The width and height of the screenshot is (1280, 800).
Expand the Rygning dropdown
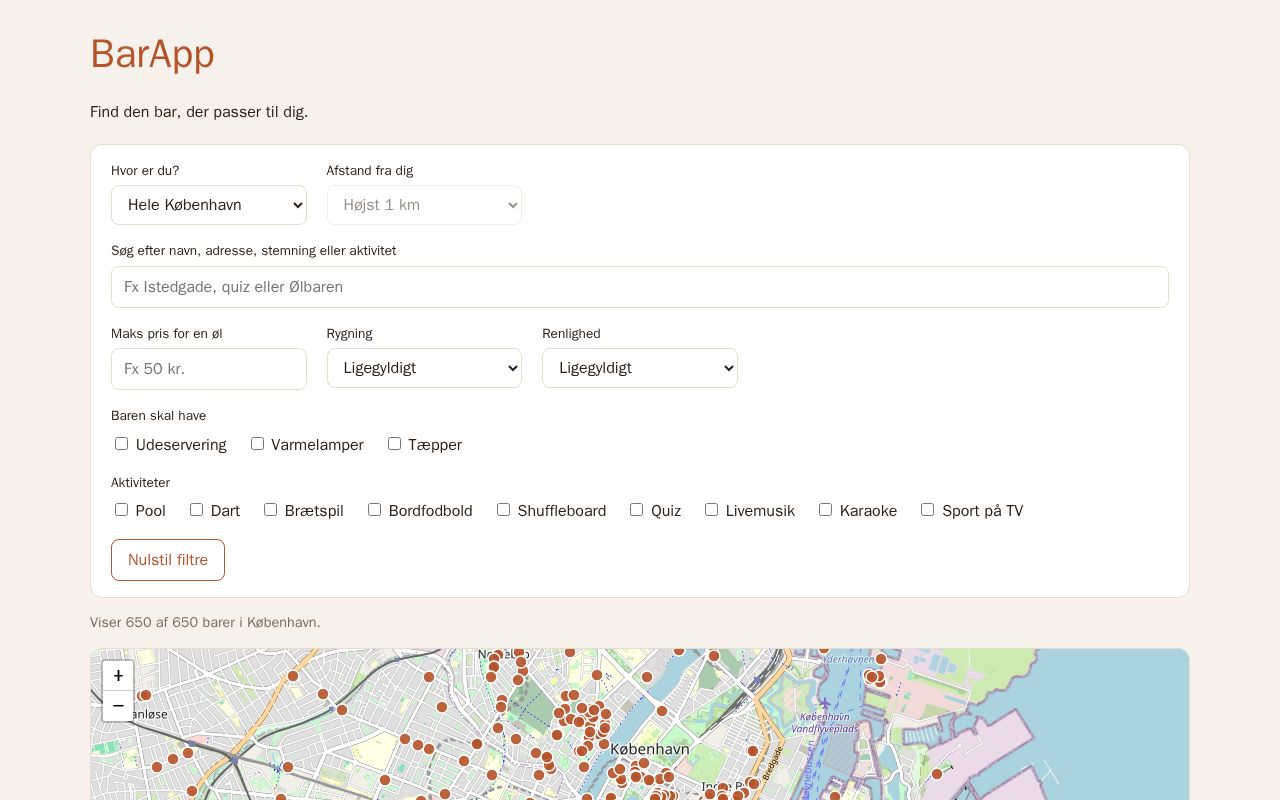pos(424,368)
